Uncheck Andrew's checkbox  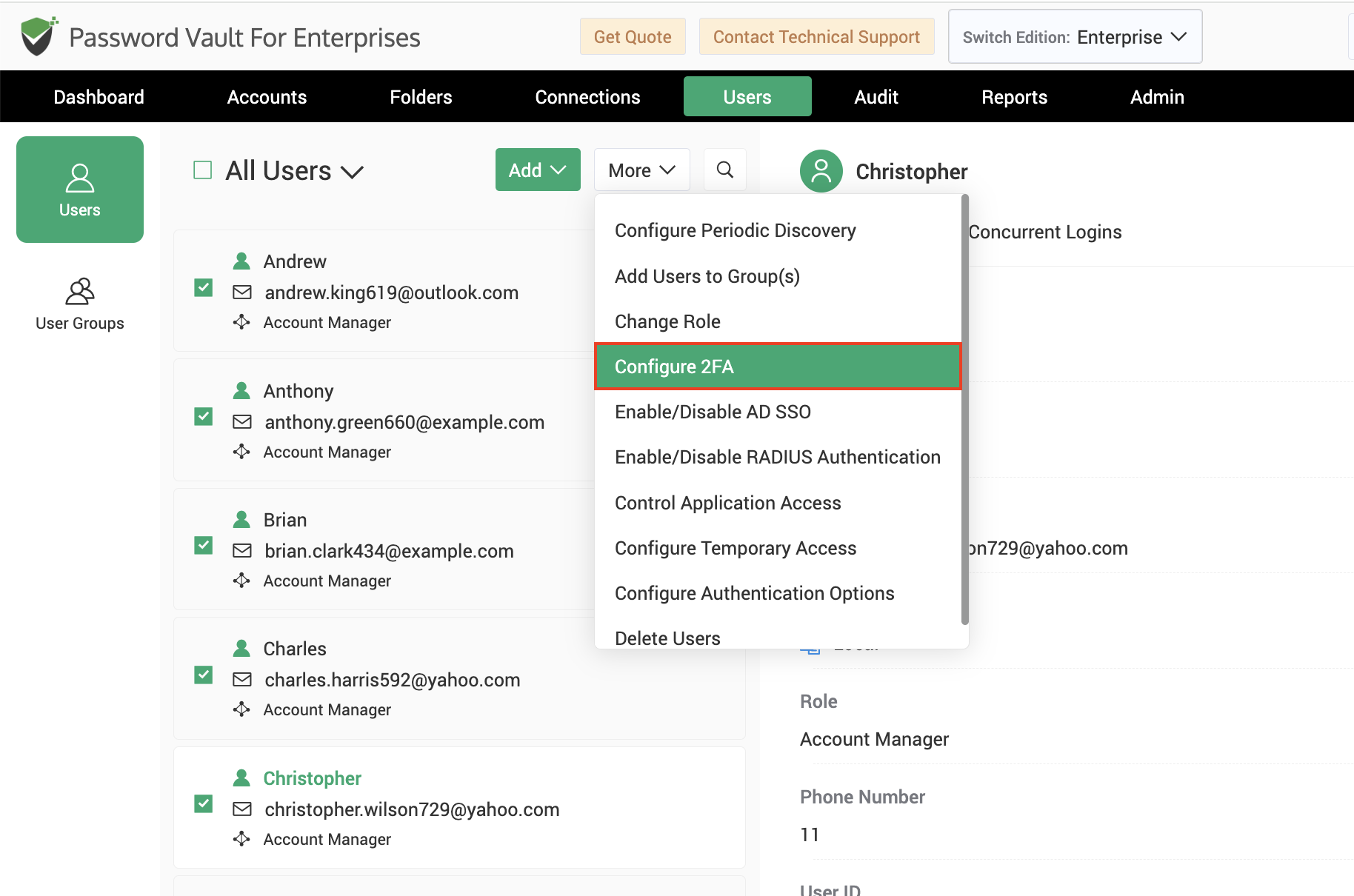click(204, 287)
